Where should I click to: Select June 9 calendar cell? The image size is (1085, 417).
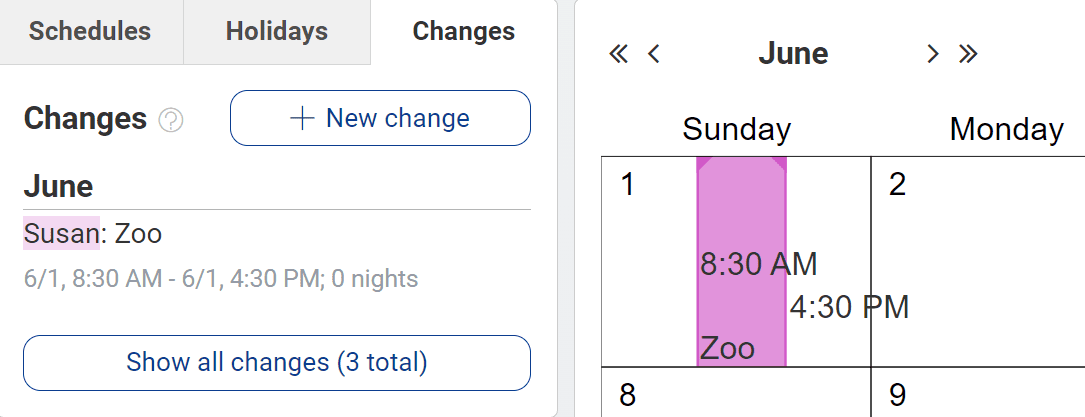click(978, 392)
